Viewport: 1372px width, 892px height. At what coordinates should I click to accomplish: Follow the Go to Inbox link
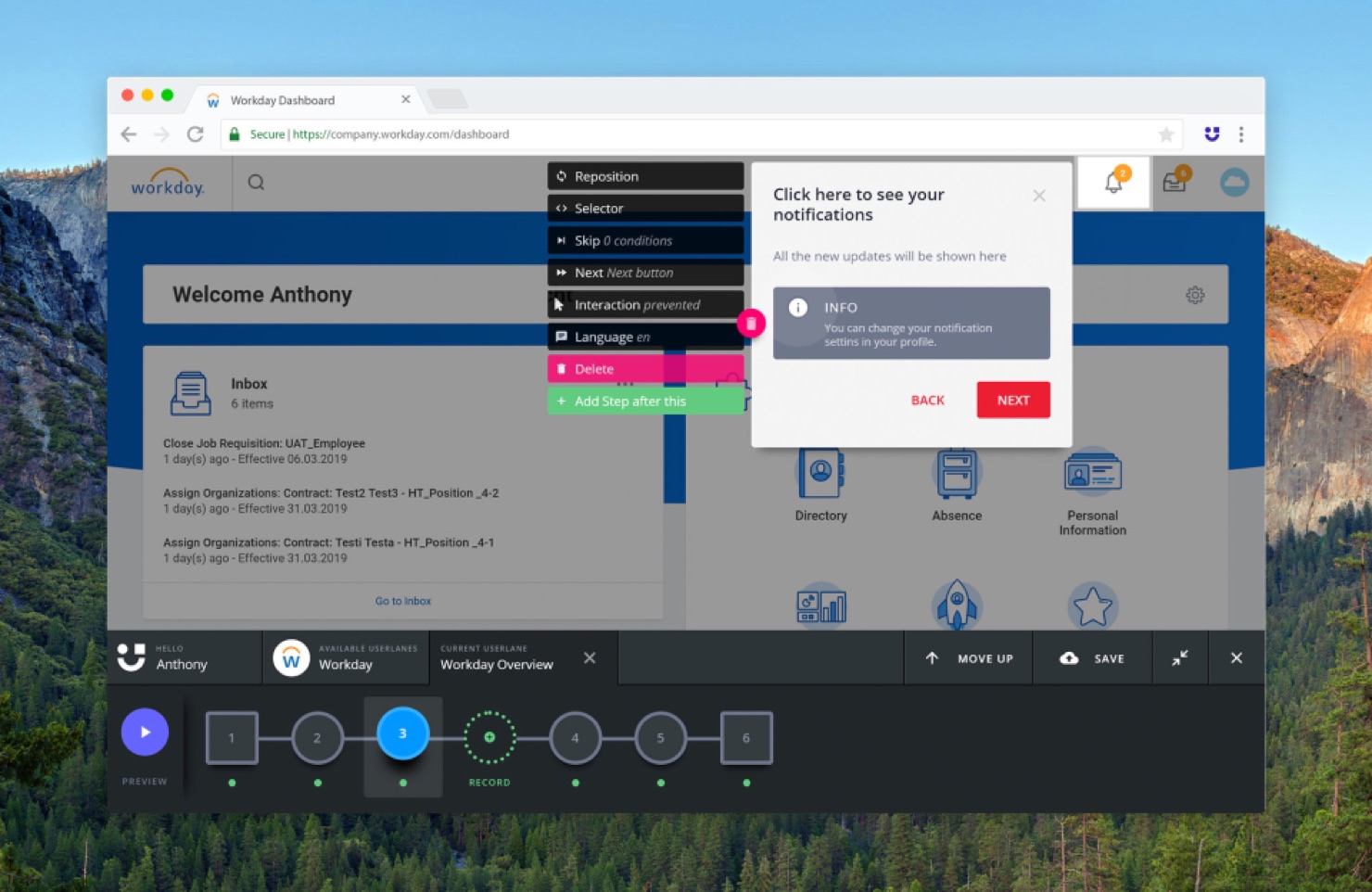[403, 601]
